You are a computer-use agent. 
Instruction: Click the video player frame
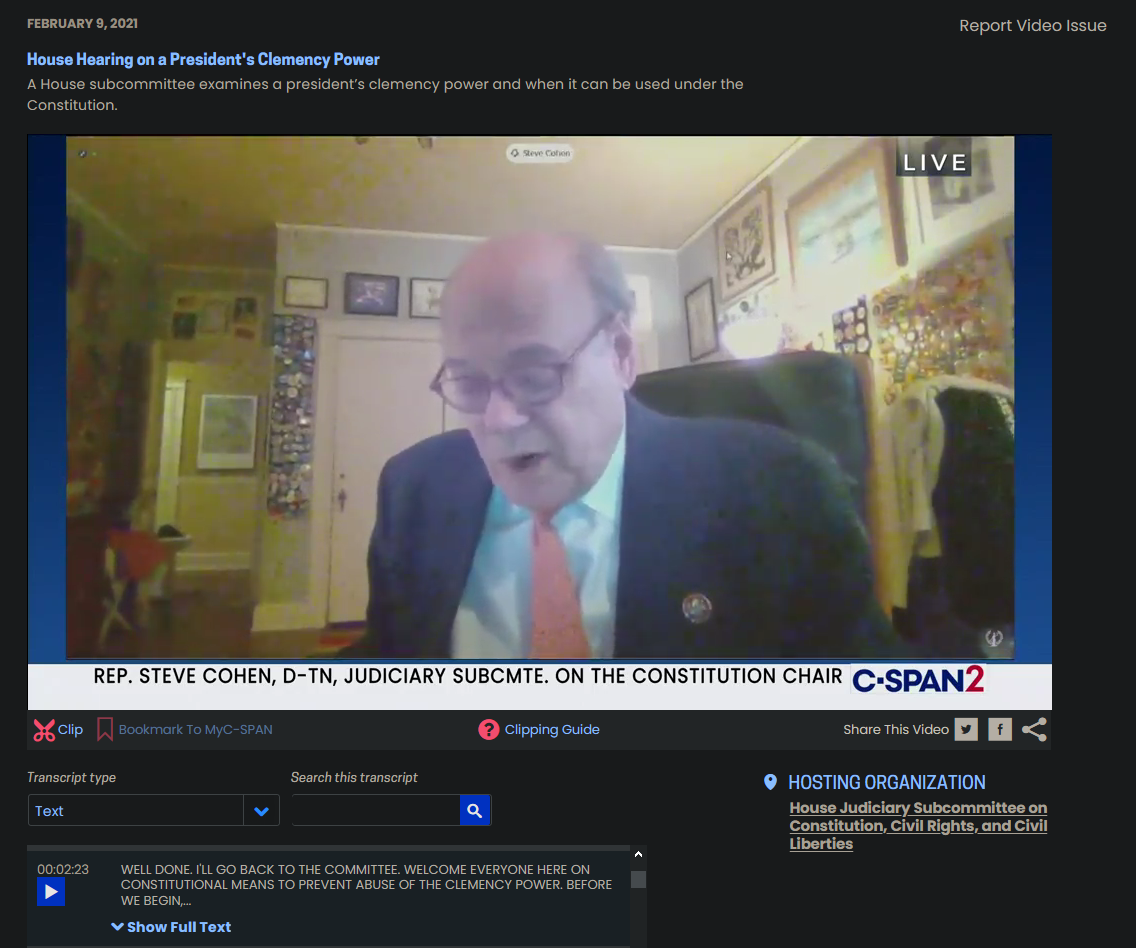[x=540, y=421]
